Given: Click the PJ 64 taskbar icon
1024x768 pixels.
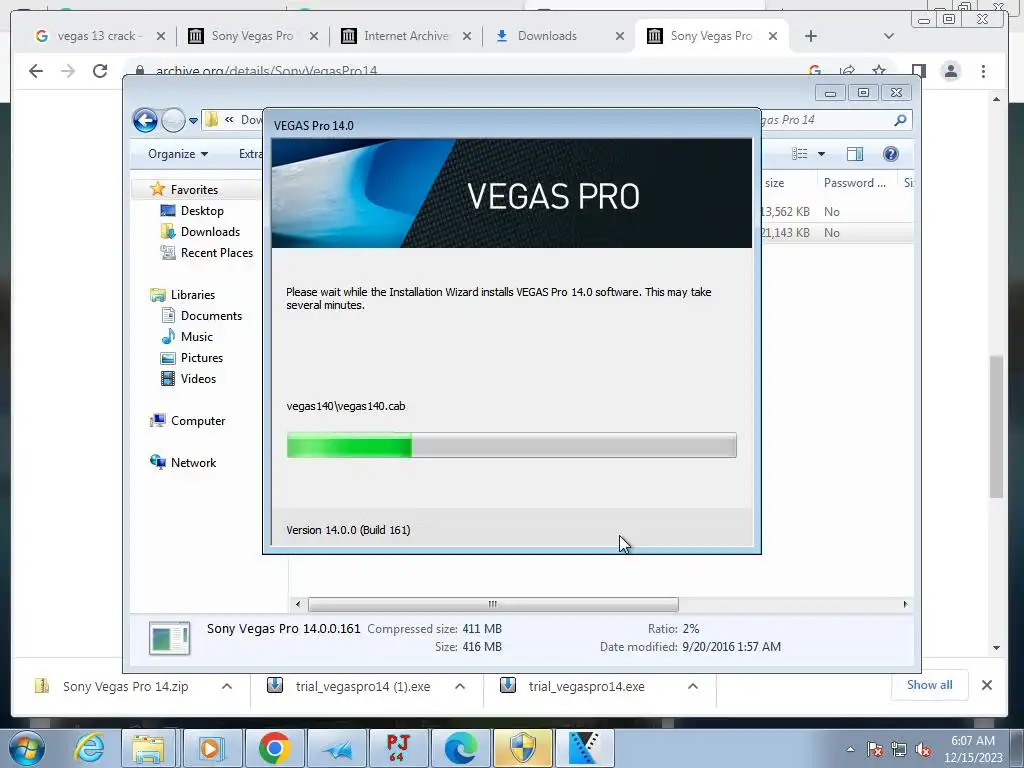Looking at the screenshot, I should (398, 748).
